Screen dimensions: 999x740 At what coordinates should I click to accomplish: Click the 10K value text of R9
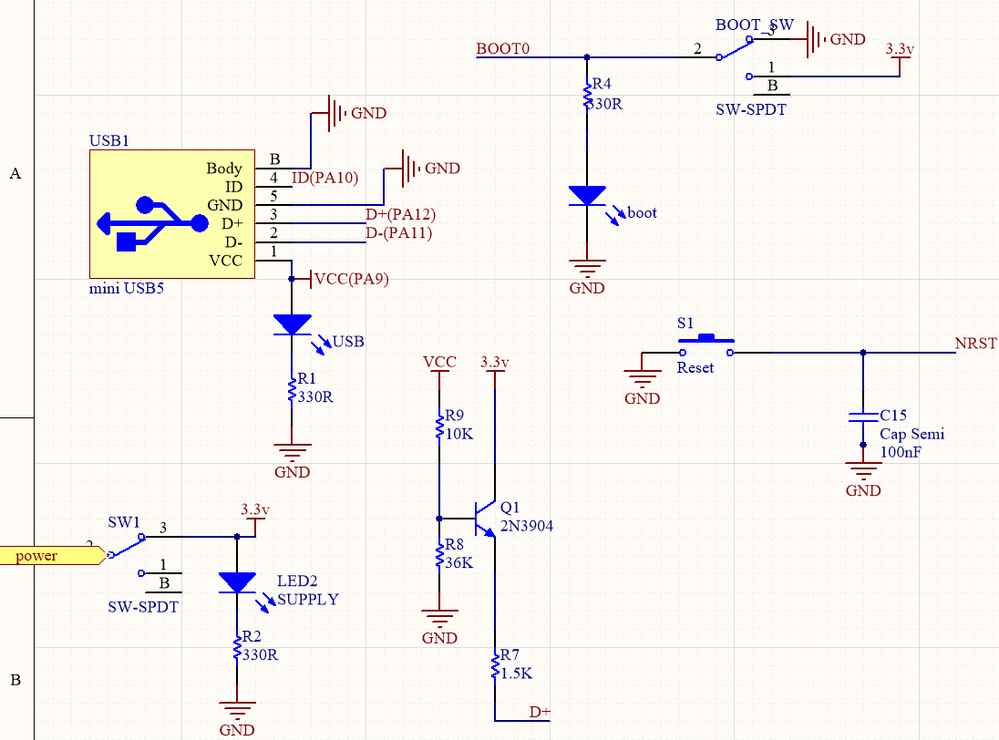point(459,434)
